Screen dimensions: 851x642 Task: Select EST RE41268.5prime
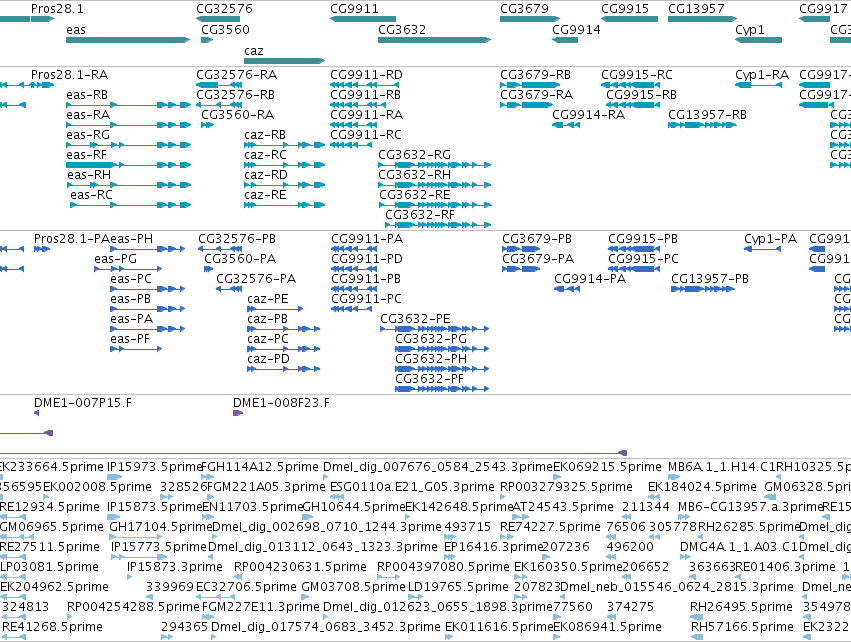(53, 627)
